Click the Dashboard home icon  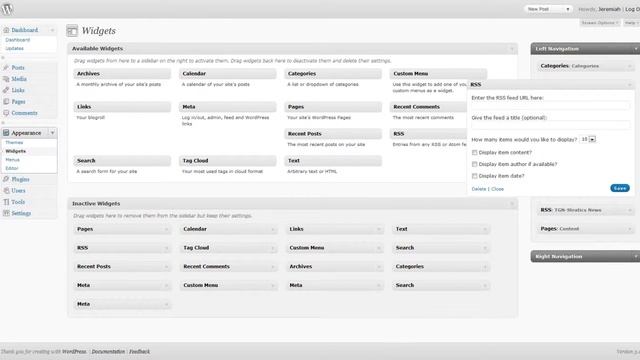[6, 30]
